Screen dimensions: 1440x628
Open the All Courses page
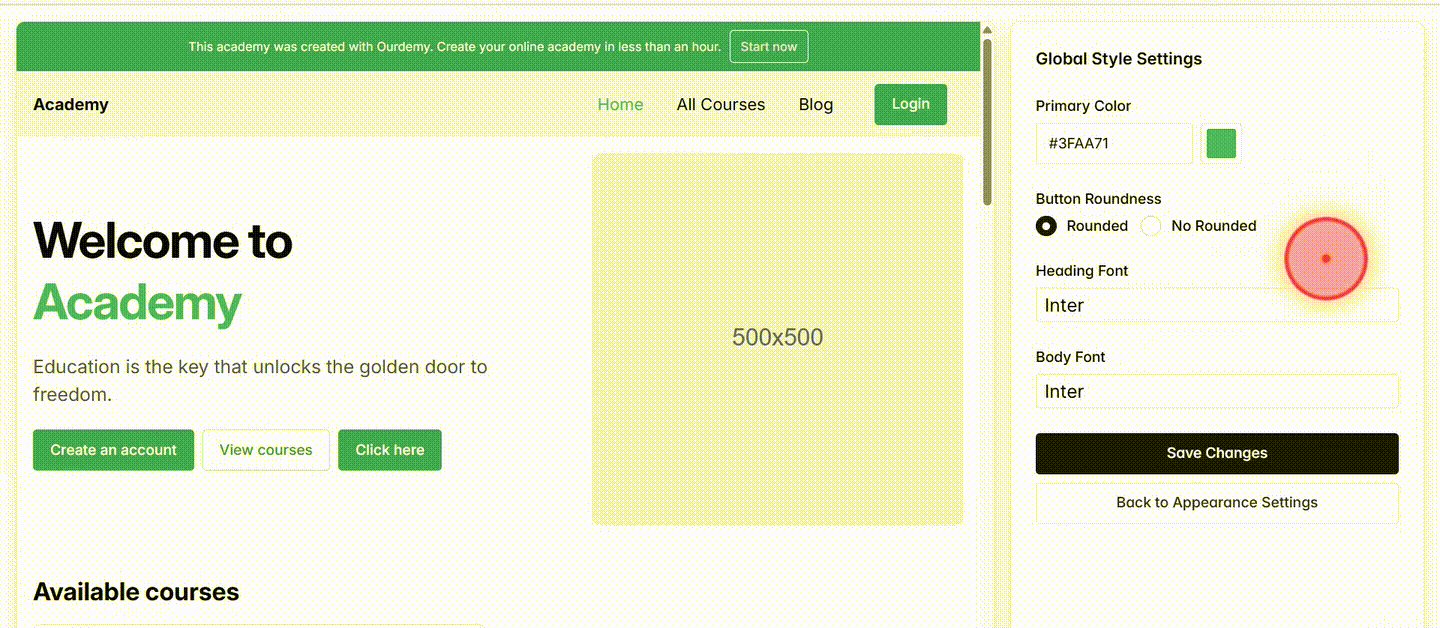click(x=720, y=104)
